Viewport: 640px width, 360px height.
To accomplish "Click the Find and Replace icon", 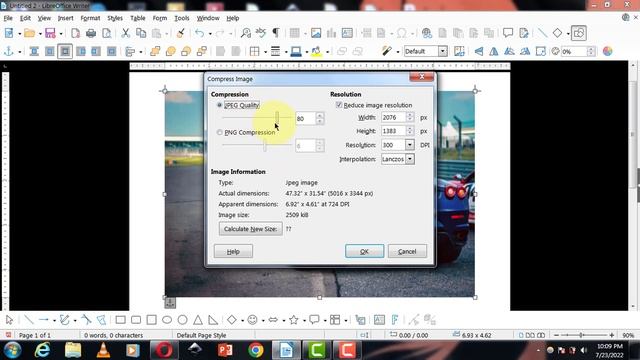I will click(x=245, y=33).
